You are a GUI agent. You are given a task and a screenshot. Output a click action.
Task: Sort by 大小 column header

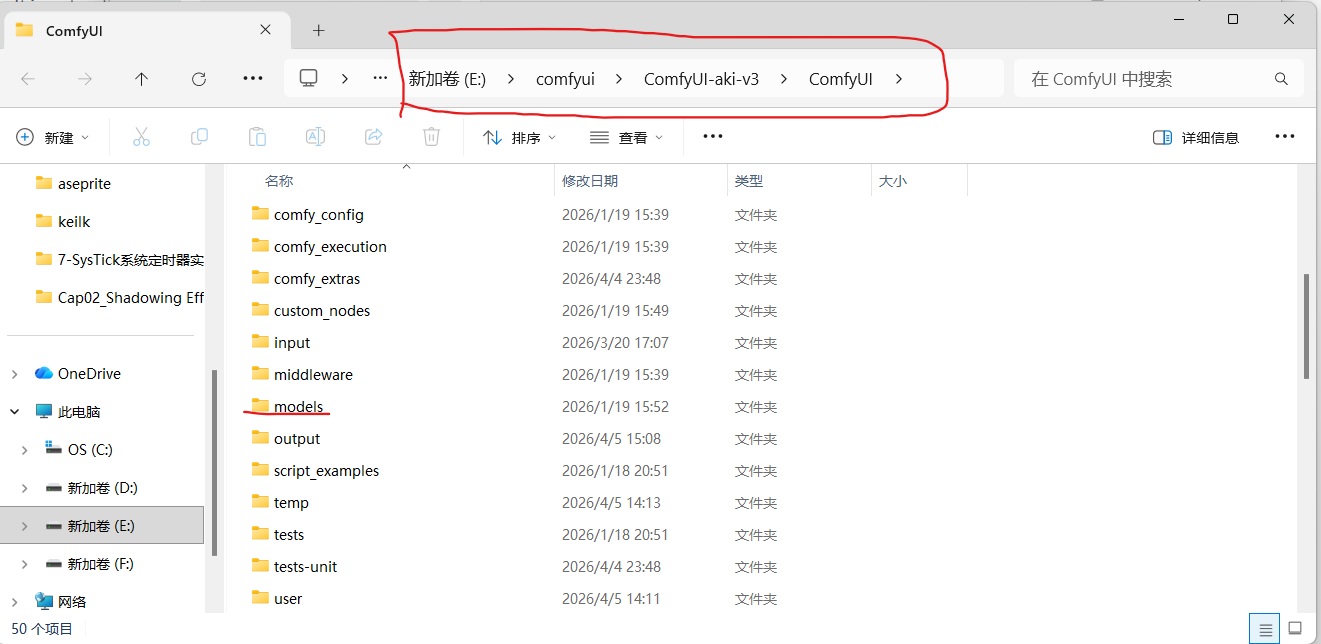[x=893, y=181]
